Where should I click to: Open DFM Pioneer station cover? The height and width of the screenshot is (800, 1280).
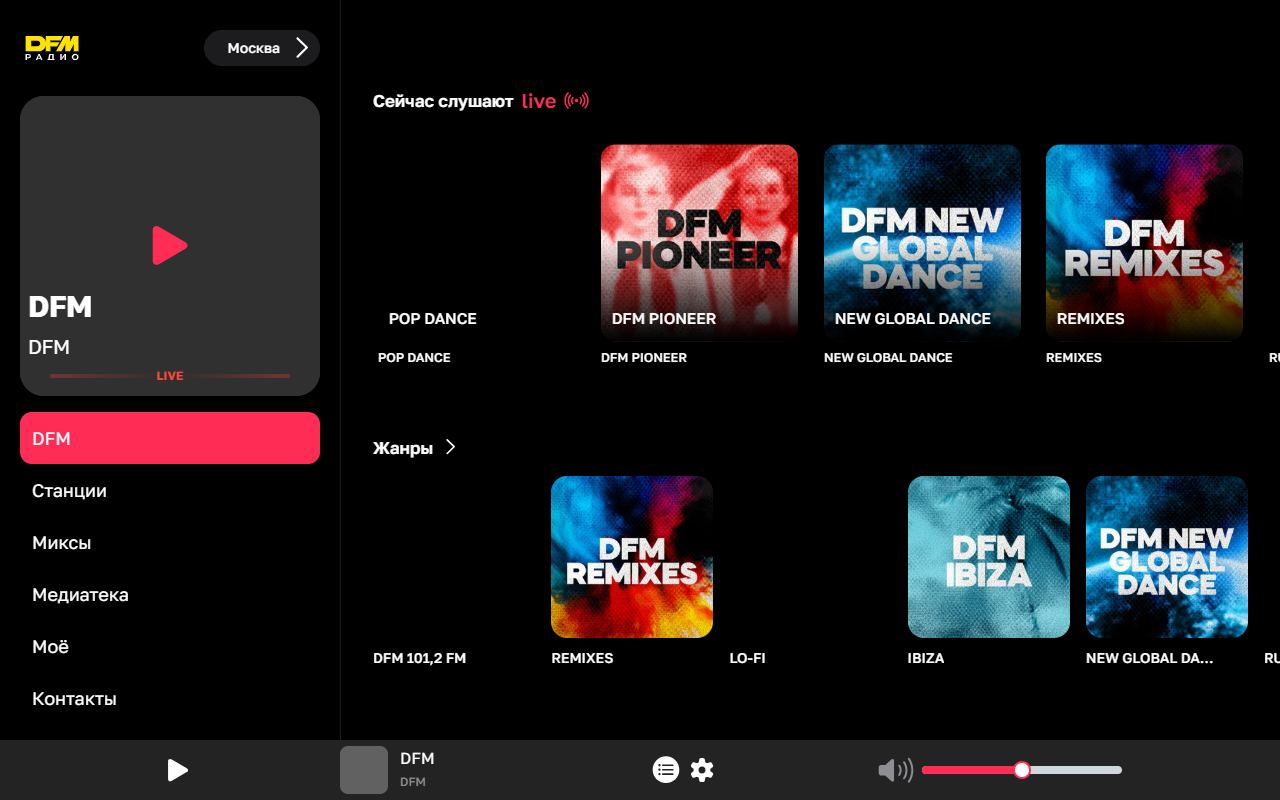click(x=699, y=242)
